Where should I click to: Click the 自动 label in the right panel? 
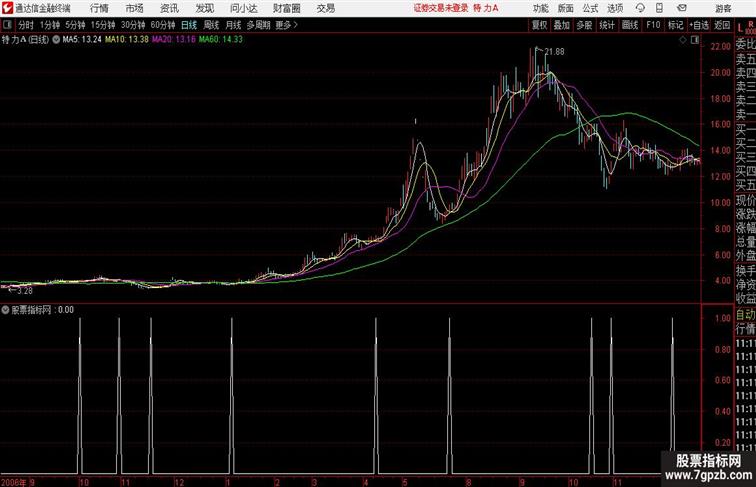745,315
